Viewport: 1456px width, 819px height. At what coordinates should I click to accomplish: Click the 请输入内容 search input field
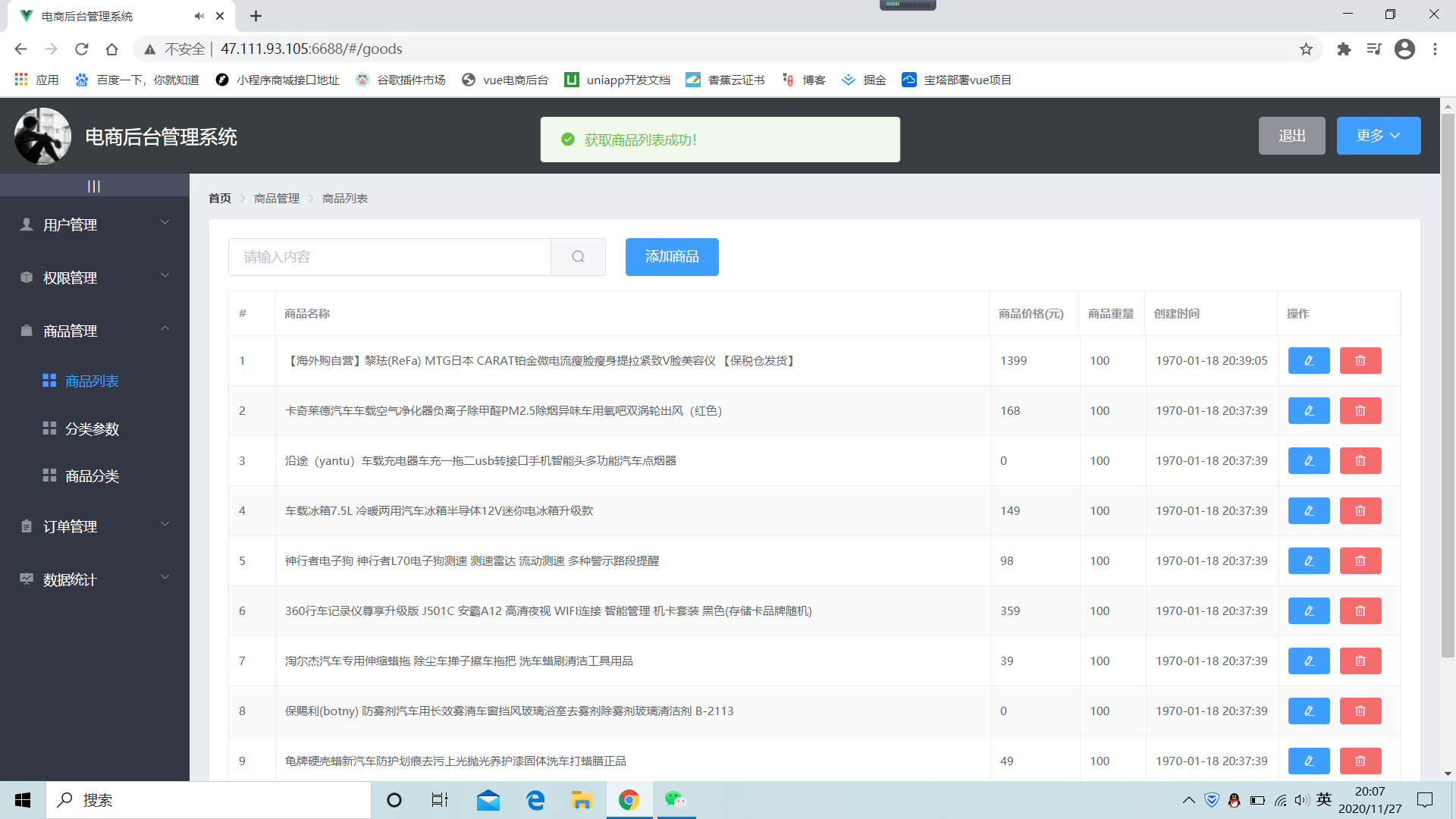point(389,257)
